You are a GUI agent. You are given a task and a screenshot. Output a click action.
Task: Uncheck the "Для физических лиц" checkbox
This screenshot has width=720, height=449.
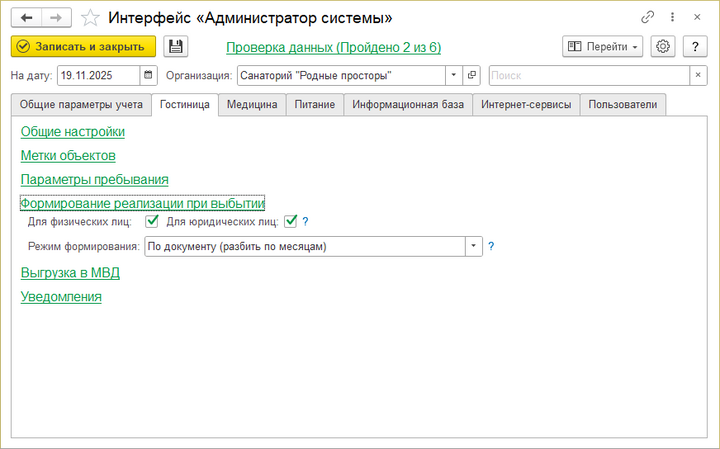tap(152, 222)
